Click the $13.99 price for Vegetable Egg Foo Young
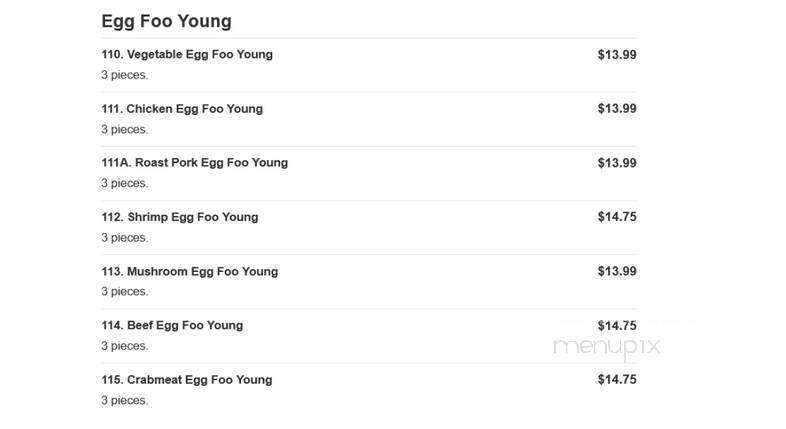The width and height of the screenshot is (786, 429). tap(616, 55)
